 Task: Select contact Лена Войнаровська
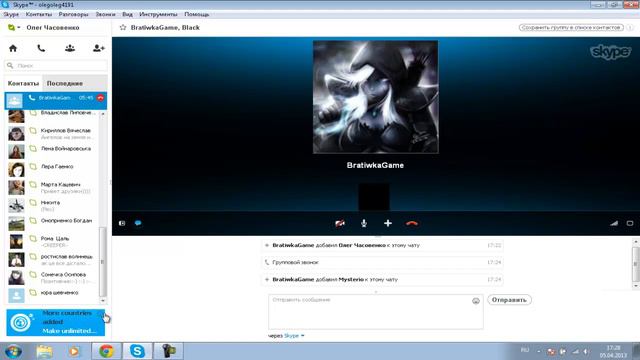pyautogui.click(x=51, y=151)
